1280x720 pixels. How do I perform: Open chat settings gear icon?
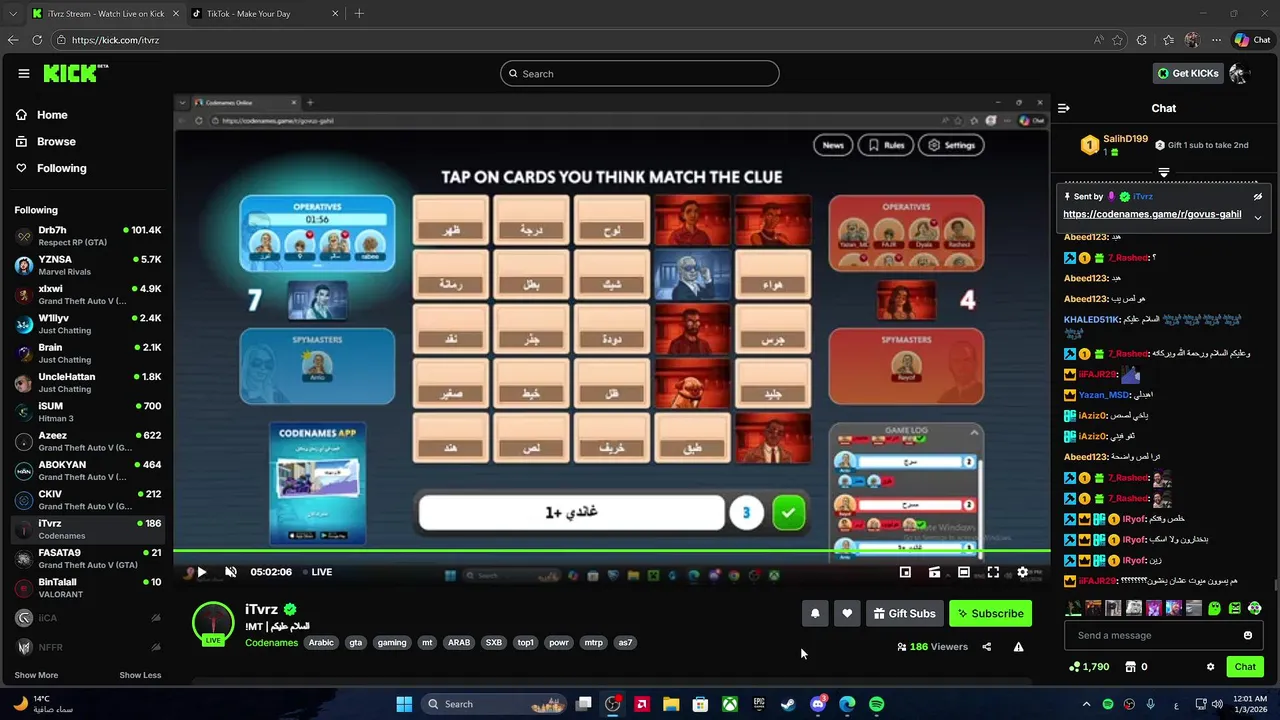(x=1210, y=666)
